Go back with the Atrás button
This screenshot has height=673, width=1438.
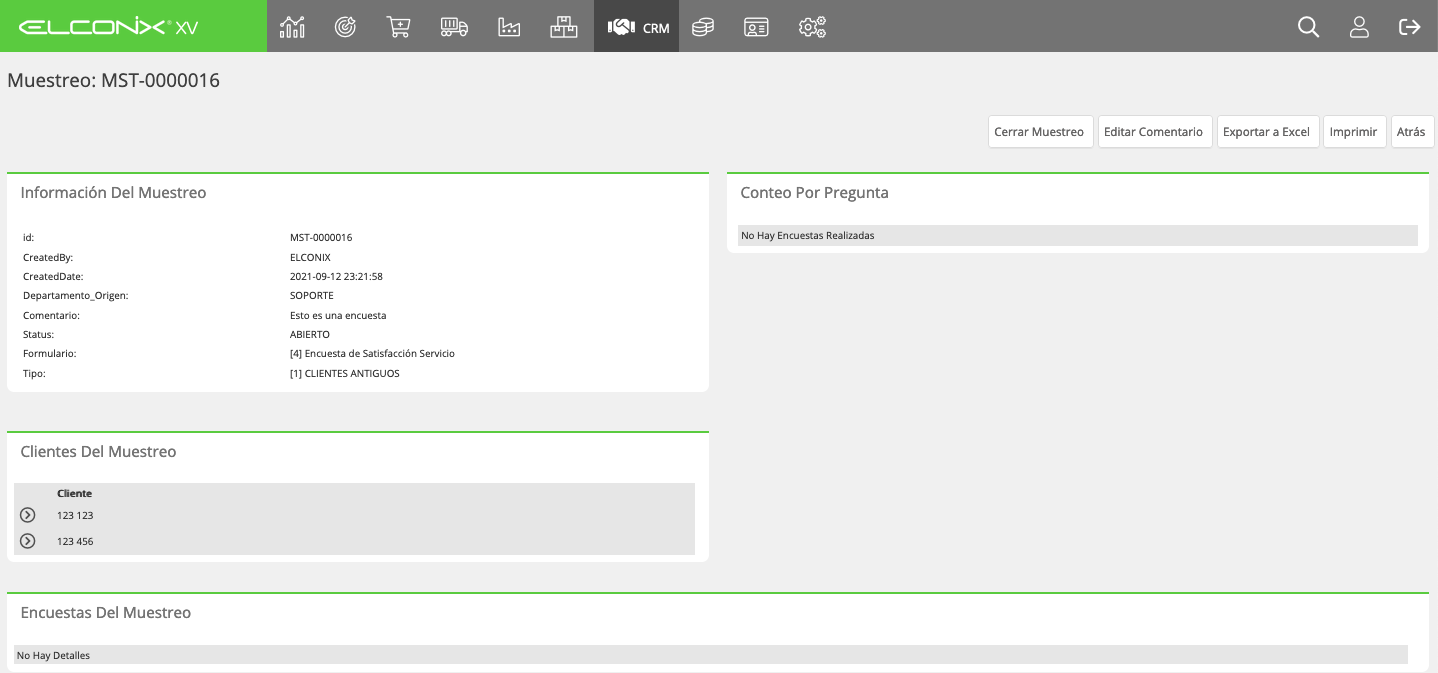tap(1411, 132)
